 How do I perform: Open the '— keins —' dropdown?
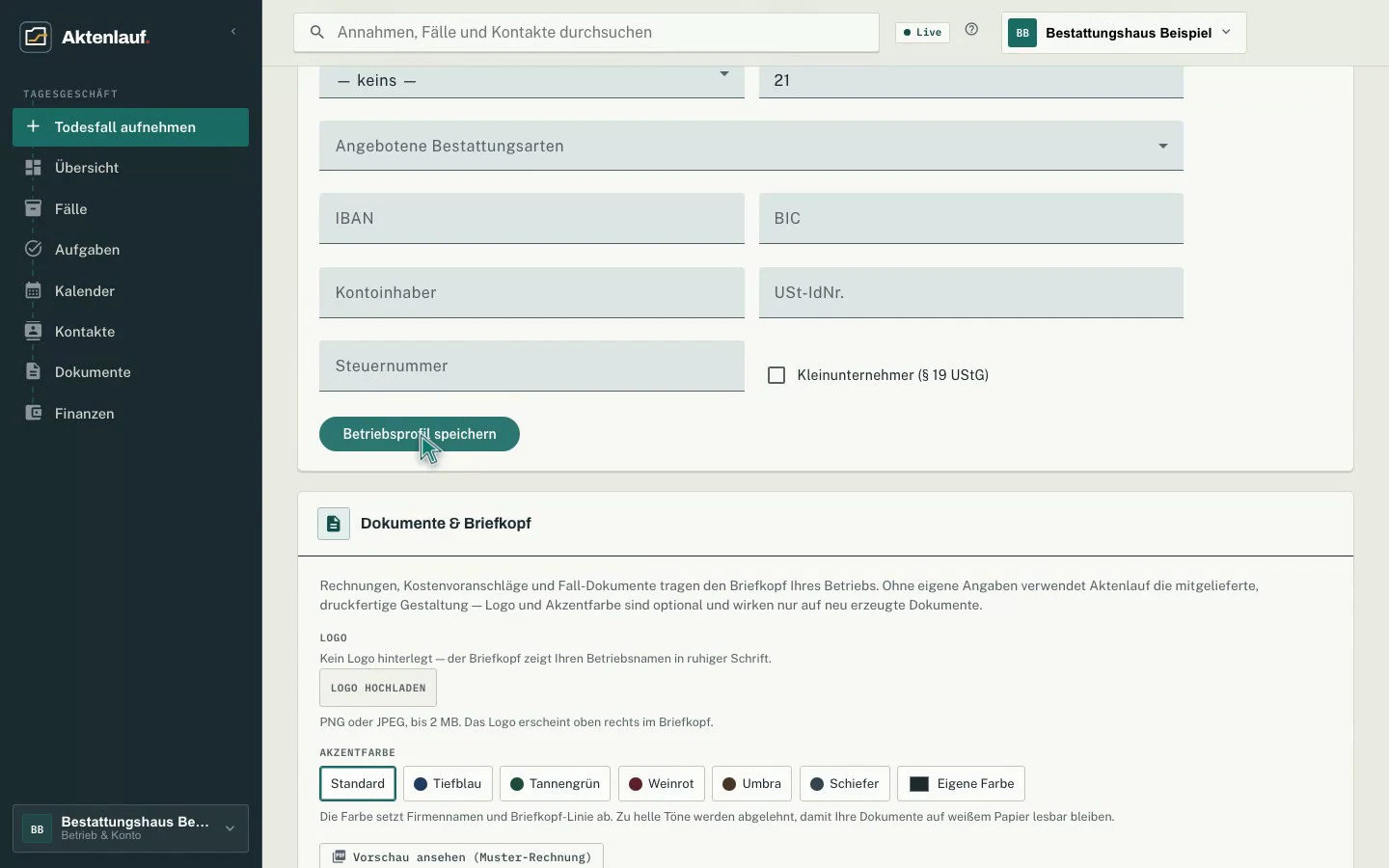coord(531,81)
